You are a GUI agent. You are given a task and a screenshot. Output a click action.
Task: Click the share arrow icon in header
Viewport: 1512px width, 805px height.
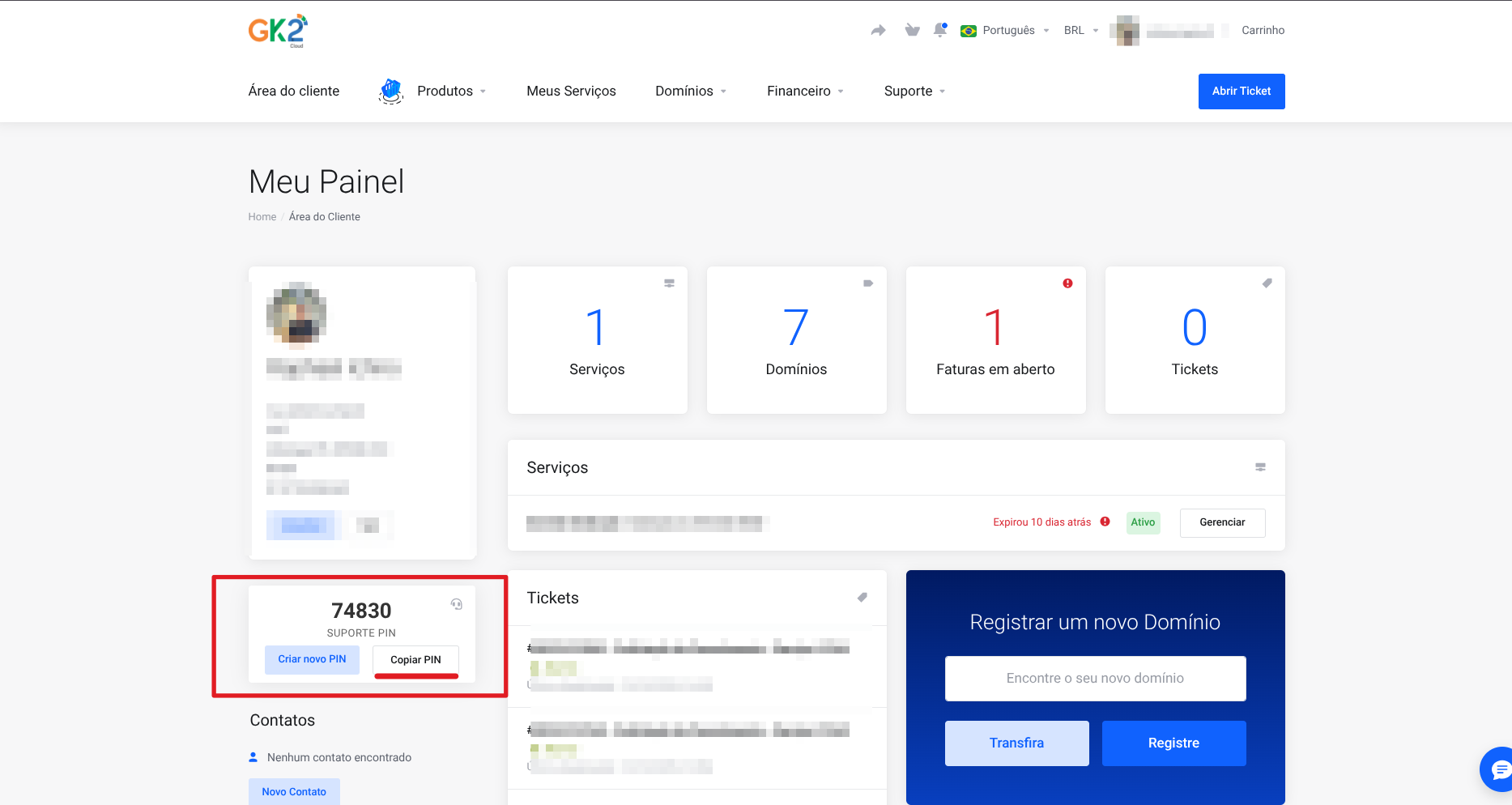tap(878, 31)
